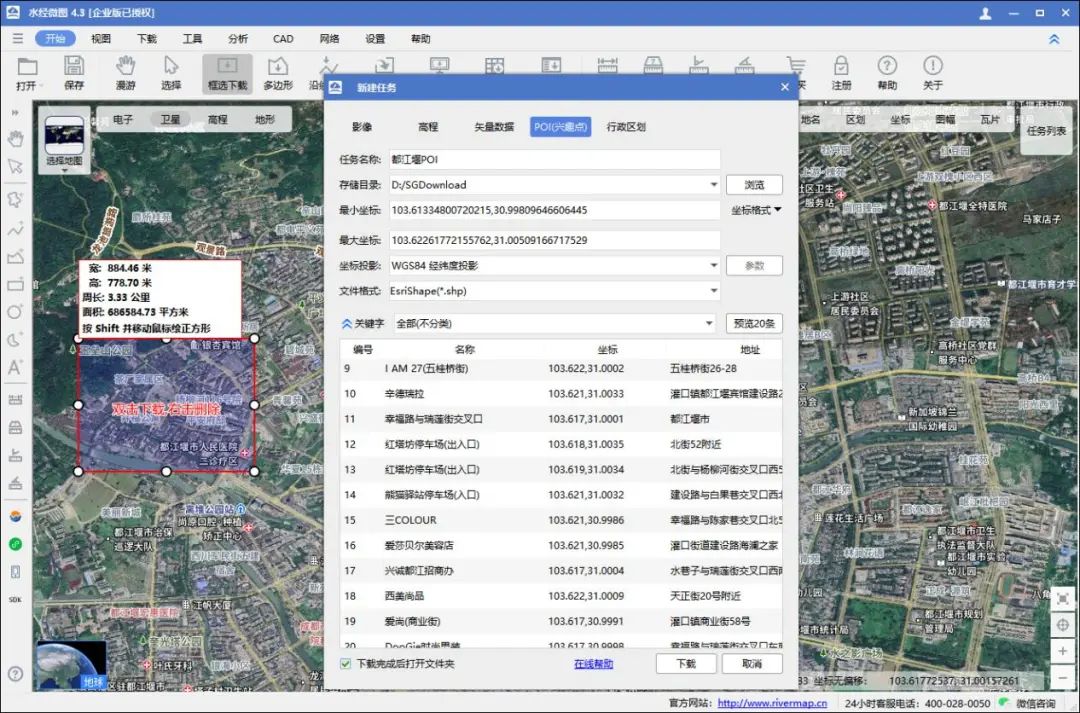Select the draw polygon tool in left sidebar
This screenshot has width=1080, height=713.
click(15, 200)
